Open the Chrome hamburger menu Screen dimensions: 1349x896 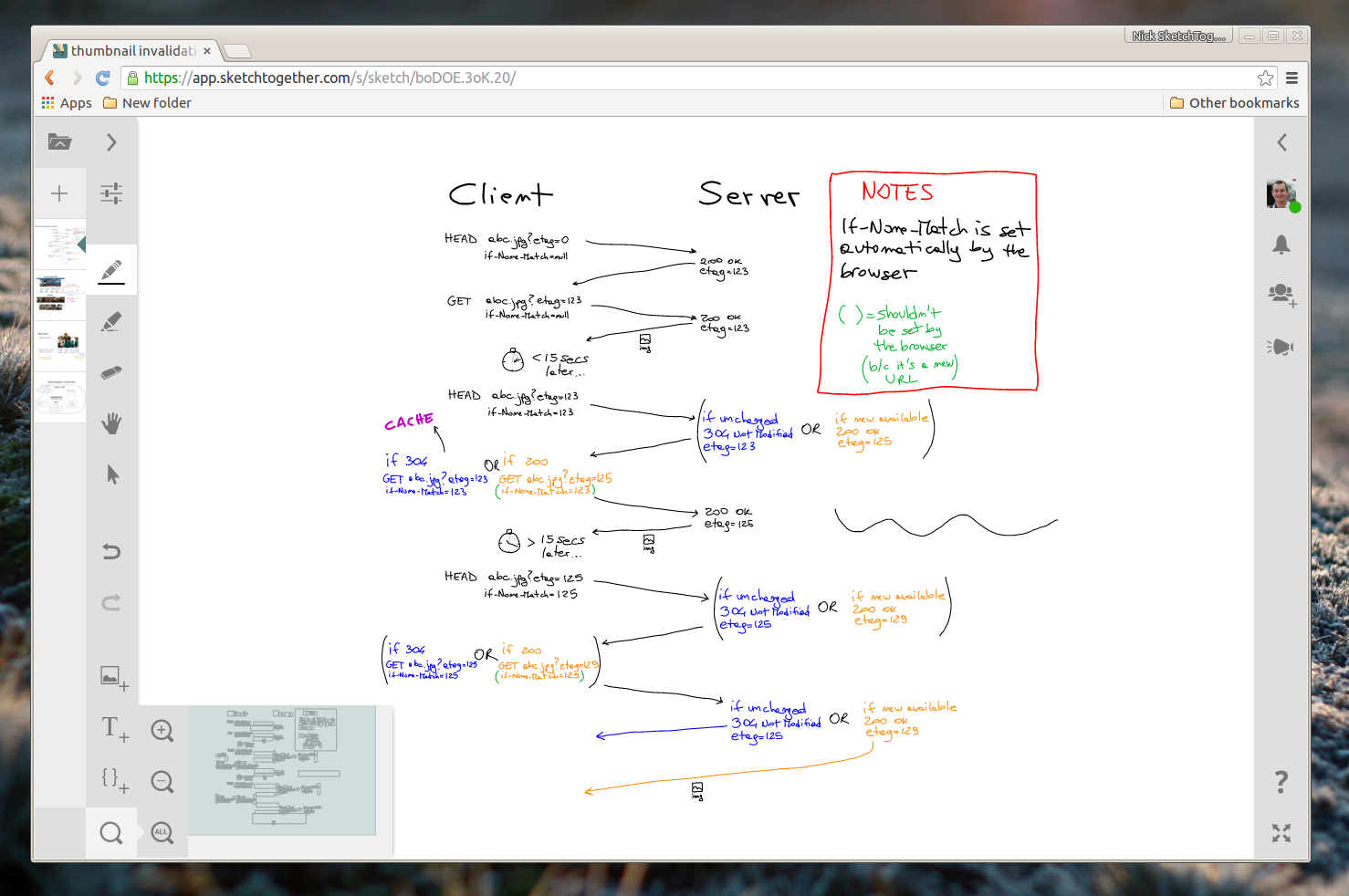[1291, 78]
